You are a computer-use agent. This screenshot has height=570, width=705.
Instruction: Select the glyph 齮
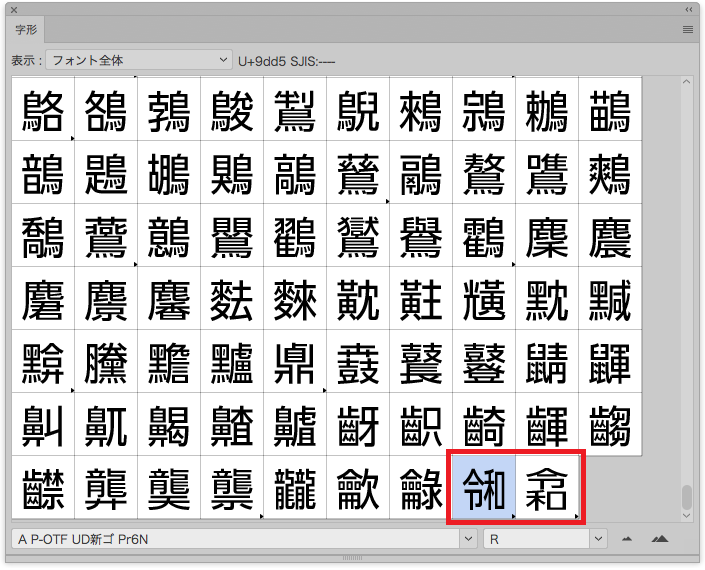[484, 424]
